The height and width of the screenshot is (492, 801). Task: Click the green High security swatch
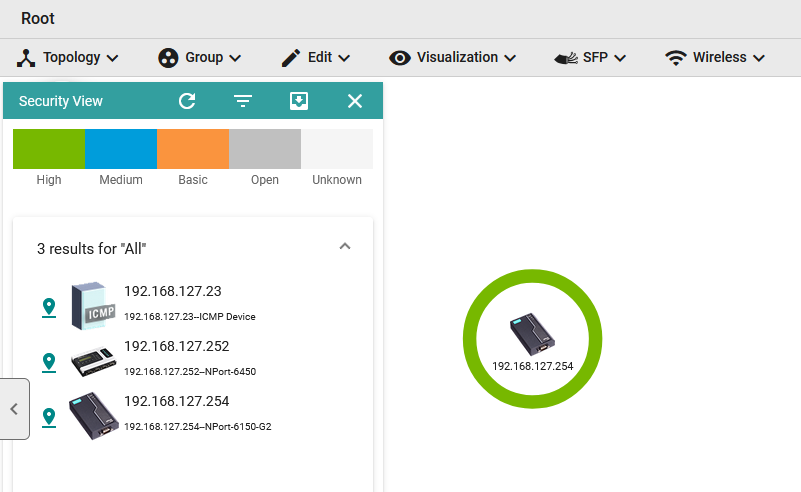[49, 149]
